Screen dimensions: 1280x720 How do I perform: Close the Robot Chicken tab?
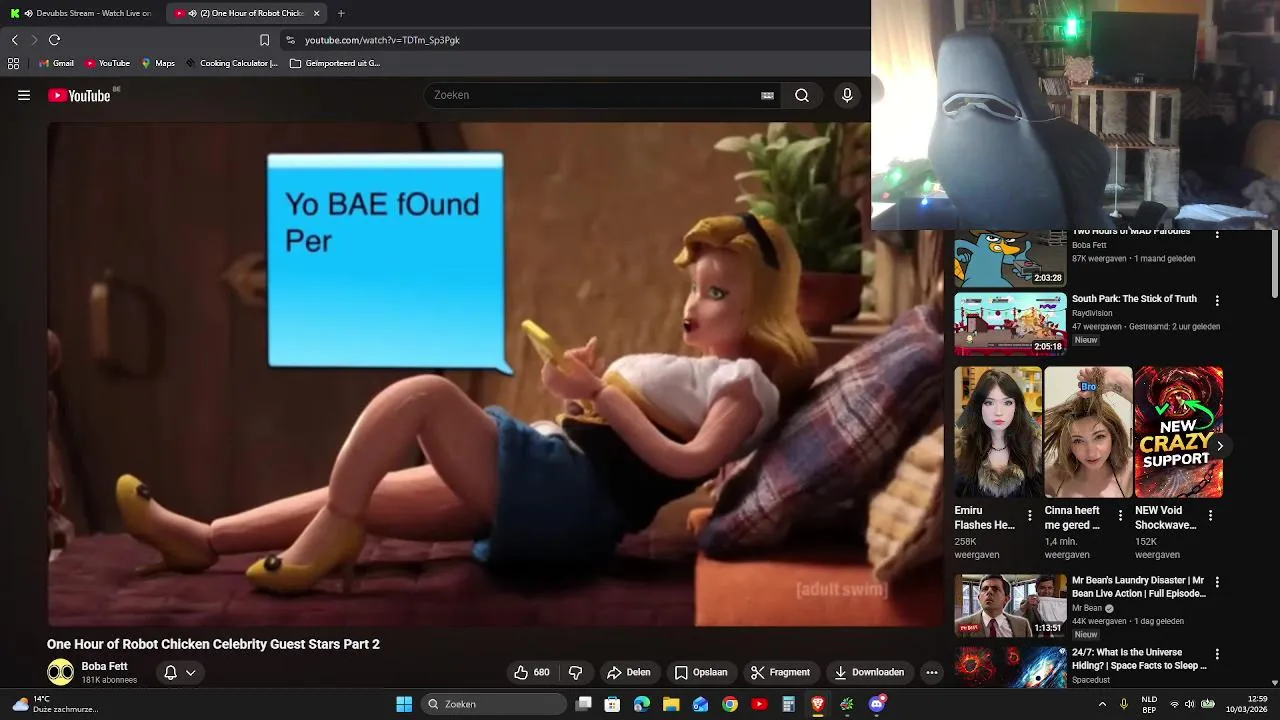click(x=317, y=13)
